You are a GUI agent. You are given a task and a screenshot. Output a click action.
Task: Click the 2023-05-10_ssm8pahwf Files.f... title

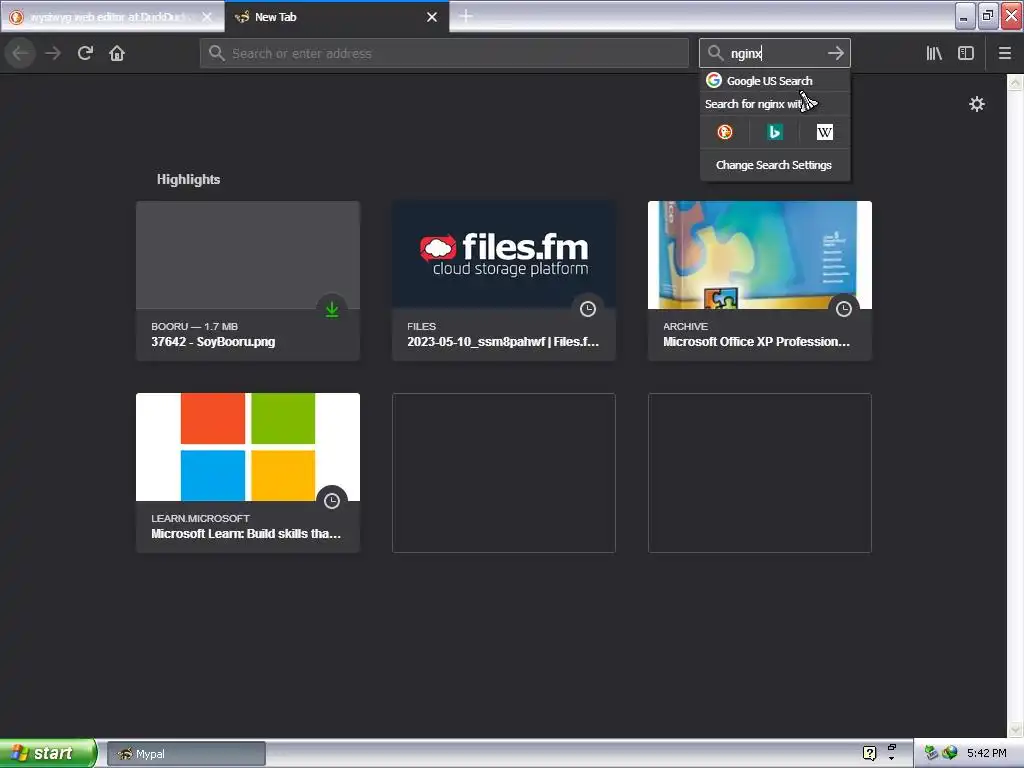click(x=503, y=342)
